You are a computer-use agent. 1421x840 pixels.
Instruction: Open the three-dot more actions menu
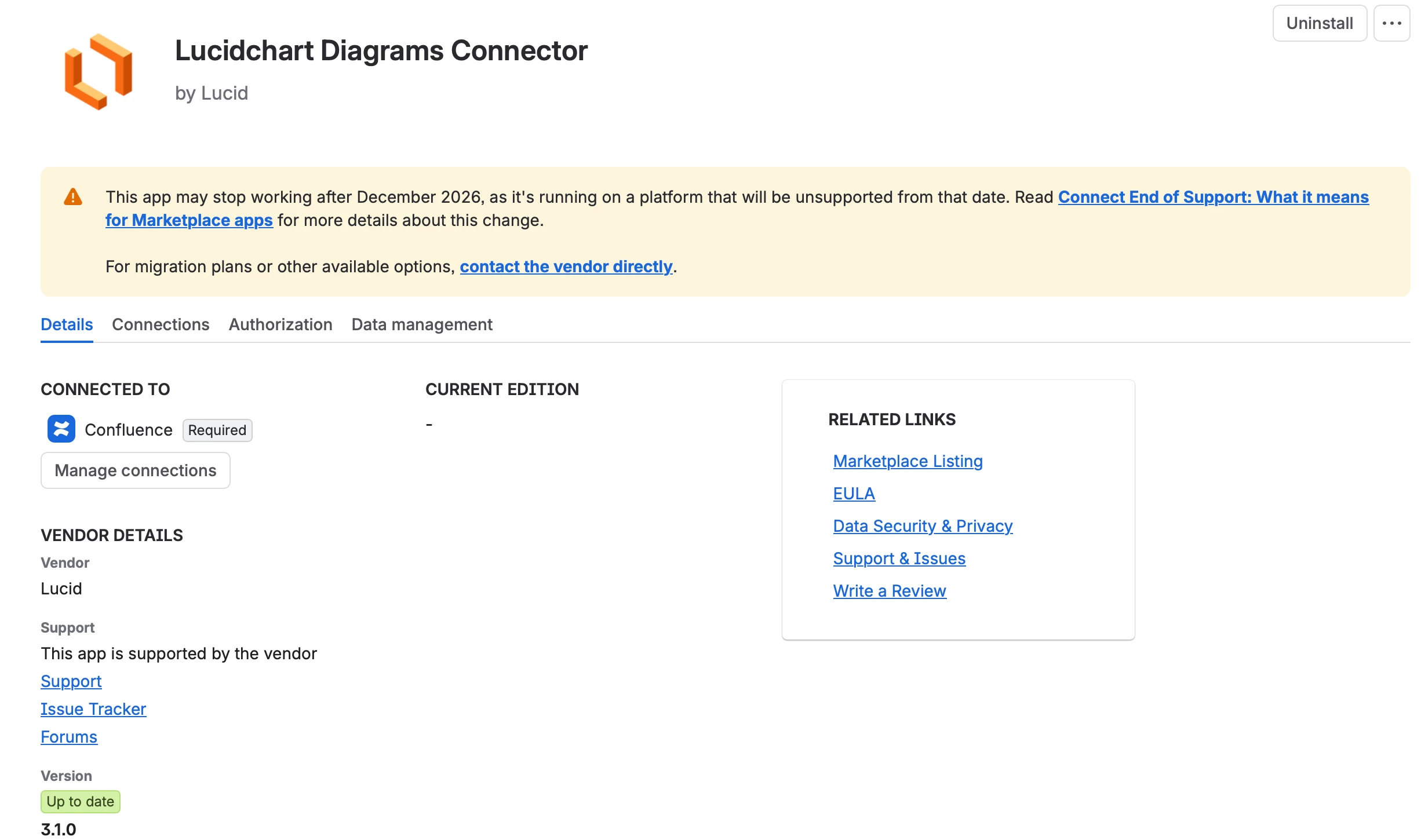[1391, 23]
